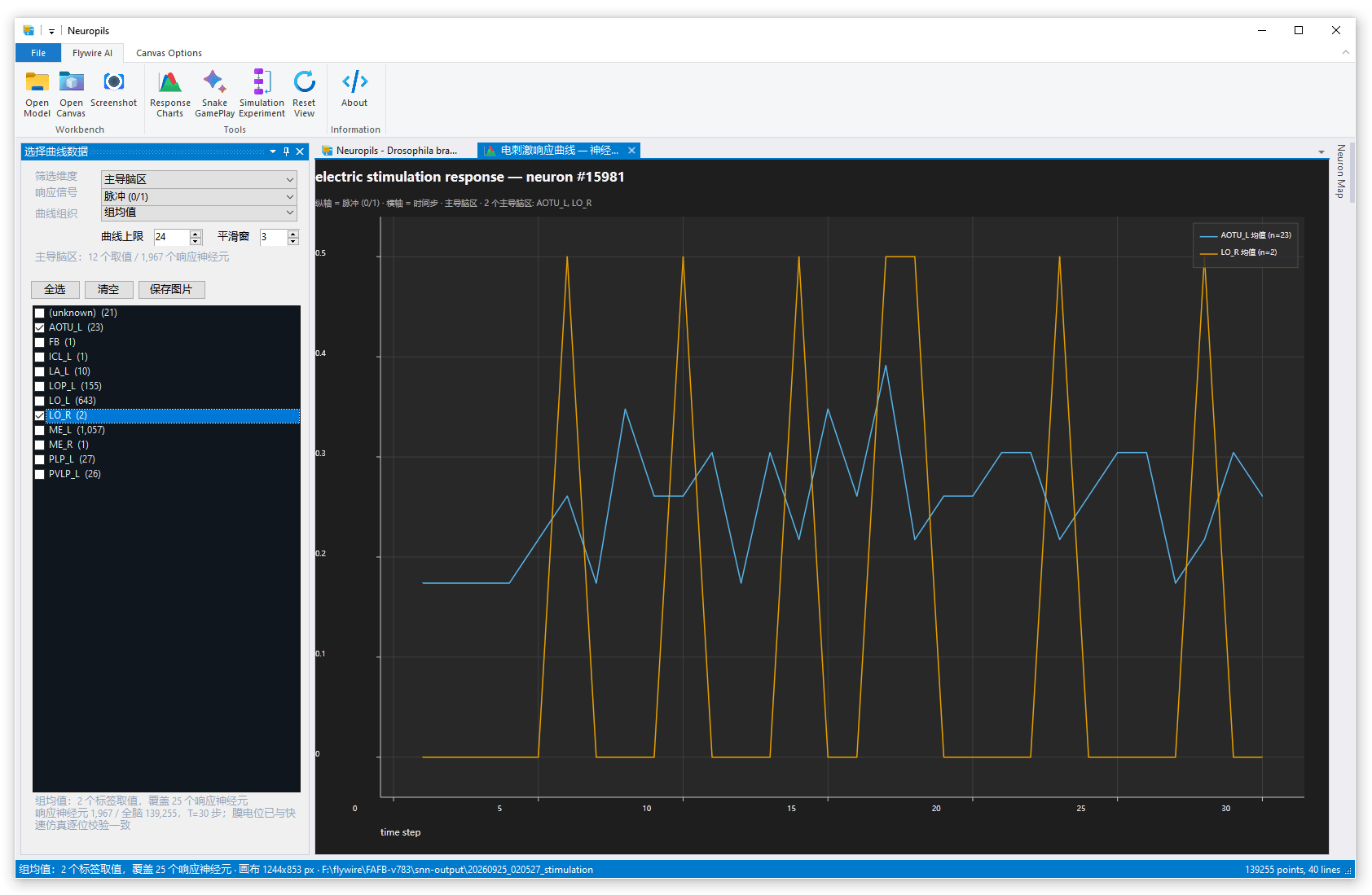This screenshot has width=1372, height=895.
Task: Click the 保存图片 button
Action: pyautogui.click(x=171, y=289)
